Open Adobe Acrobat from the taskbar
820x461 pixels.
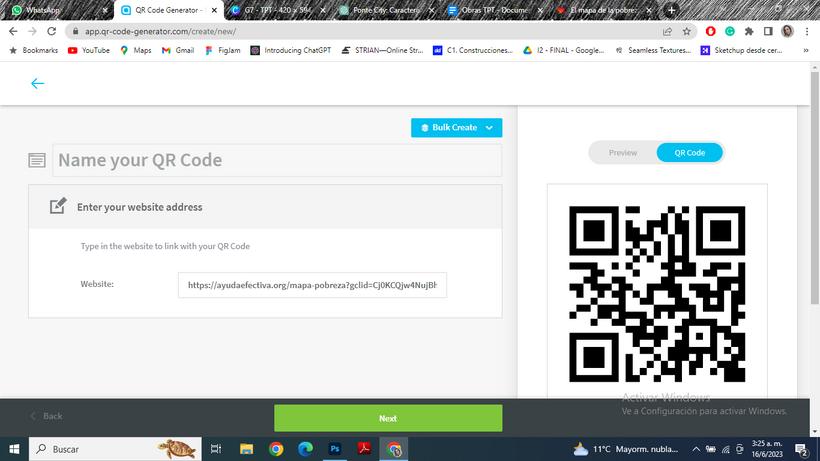point(364,449)
